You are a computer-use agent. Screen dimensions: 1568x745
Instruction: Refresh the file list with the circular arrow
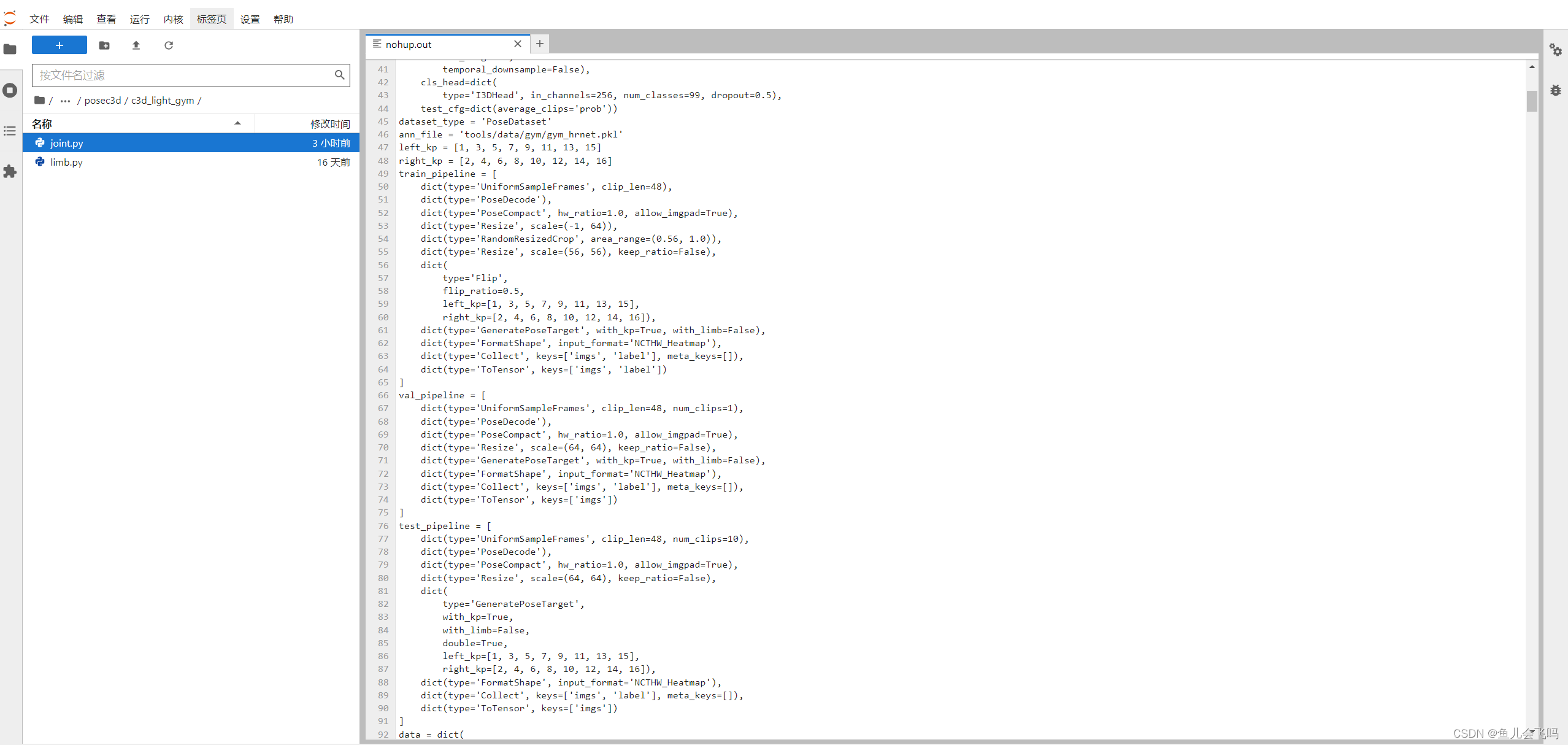point(169,45)
